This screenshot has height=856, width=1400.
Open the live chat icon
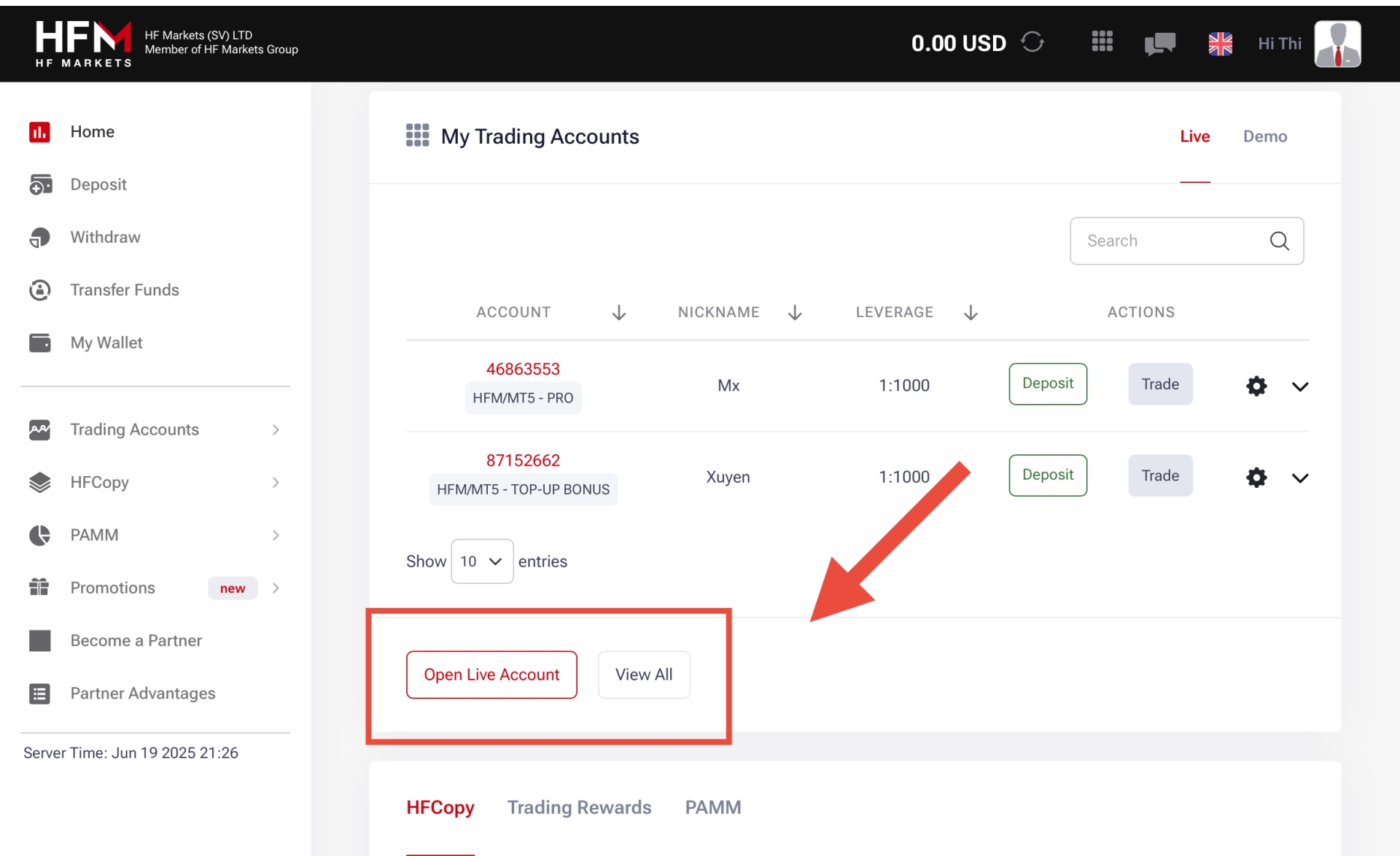pyautogui.click(x=1159, y=44)
